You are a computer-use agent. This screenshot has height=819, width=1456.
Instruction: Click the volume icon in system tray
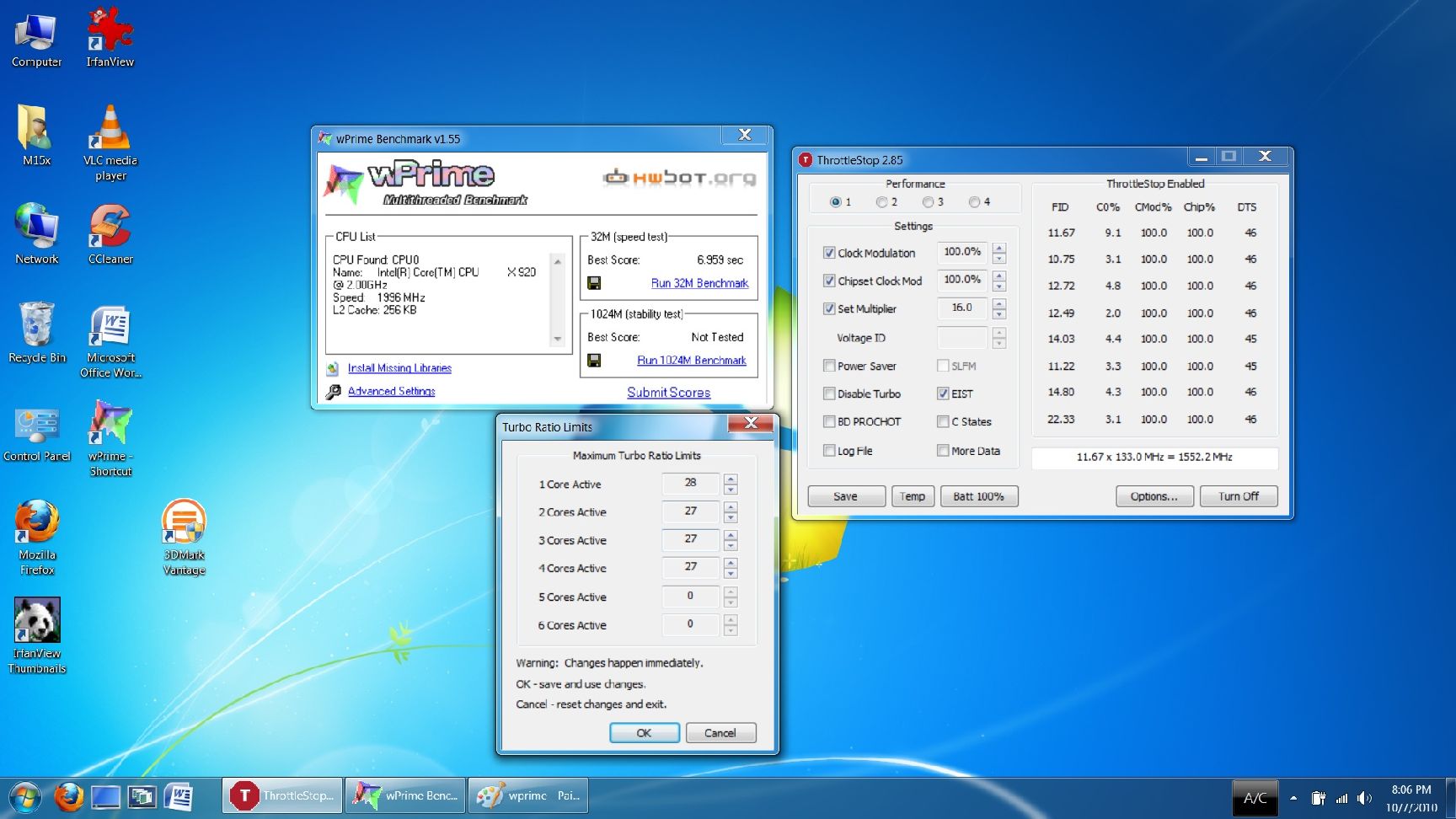[1365, 798]
